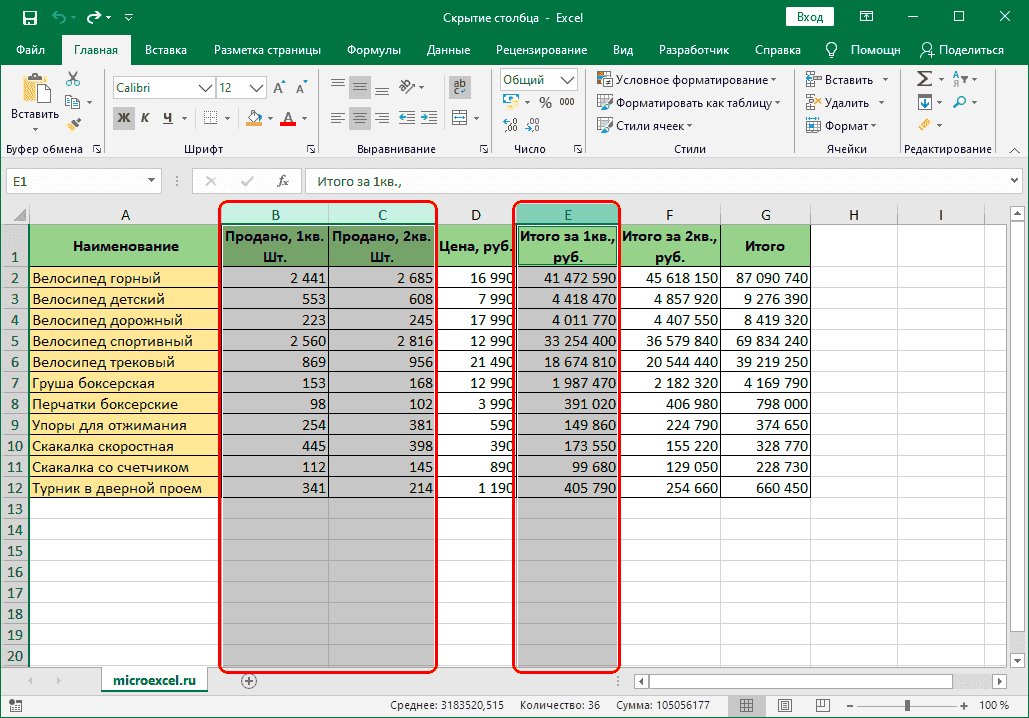The height and width of the screenshot is (718, 1029).
Task: Click the AutoSum sigma icon
Action: click(x=923, y=79)
